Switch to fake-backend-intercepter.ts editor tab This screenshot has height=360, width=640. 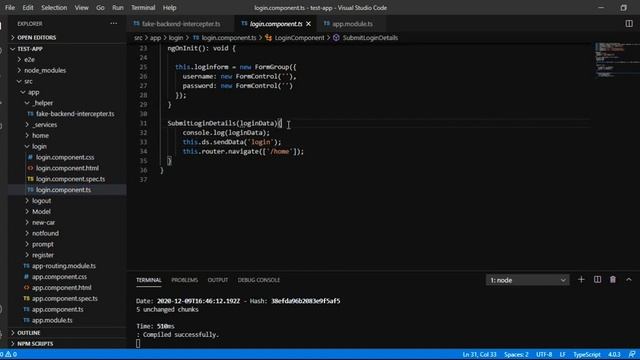[x=181, y=24]
